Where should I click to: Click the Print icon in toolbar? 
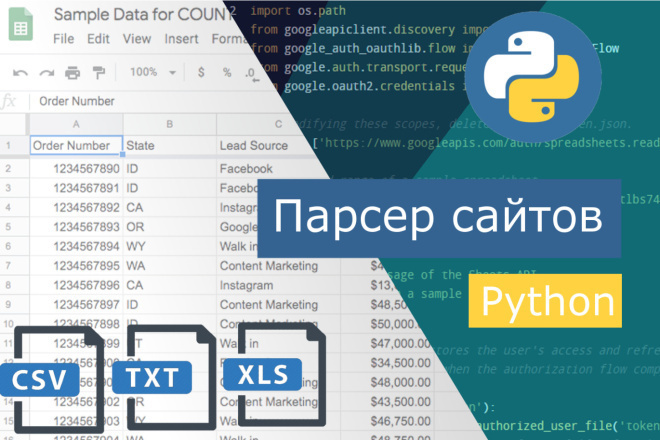coord(72,73)
